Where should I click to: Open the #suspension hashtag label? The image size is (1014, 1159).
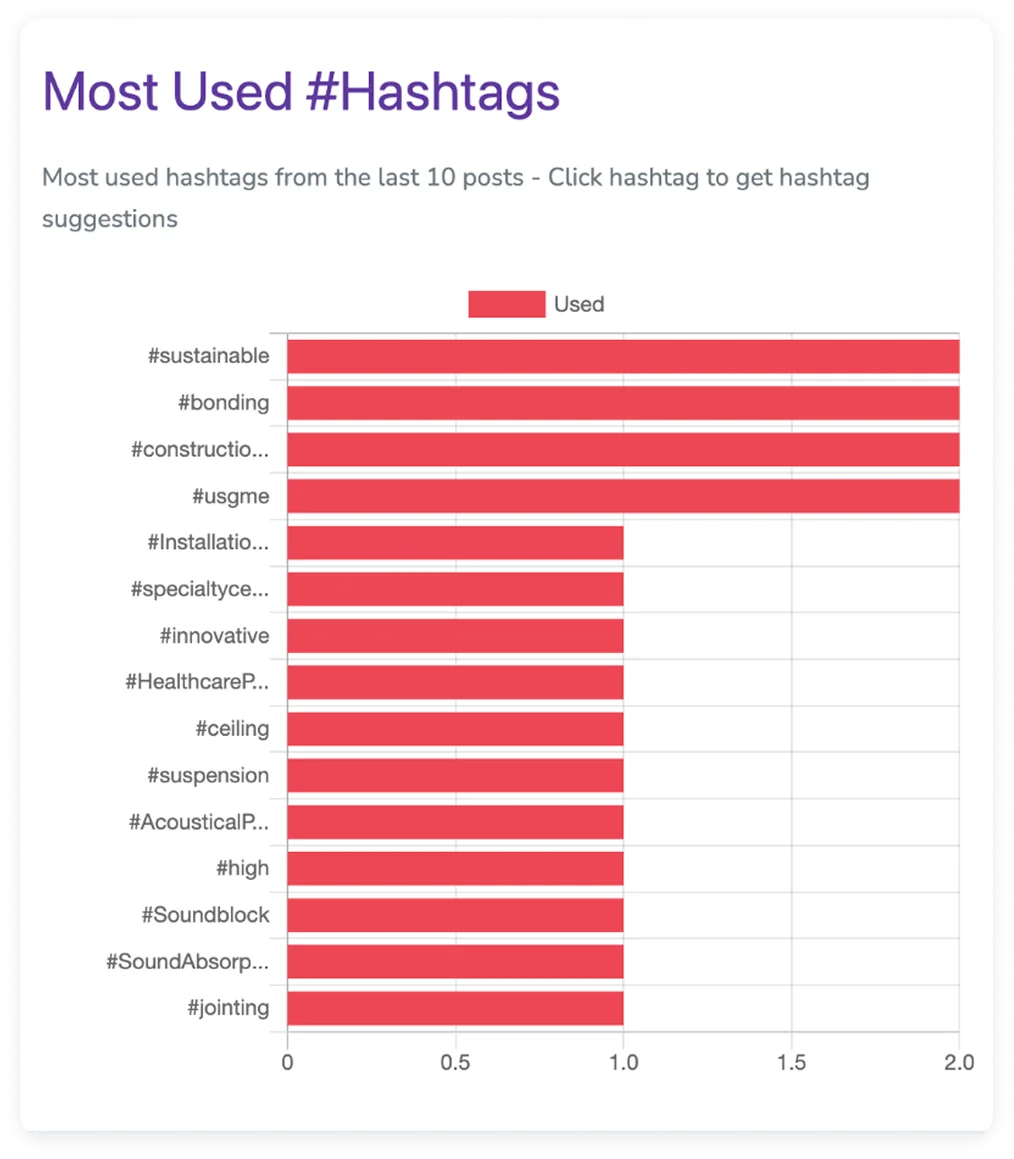point(208,775)
